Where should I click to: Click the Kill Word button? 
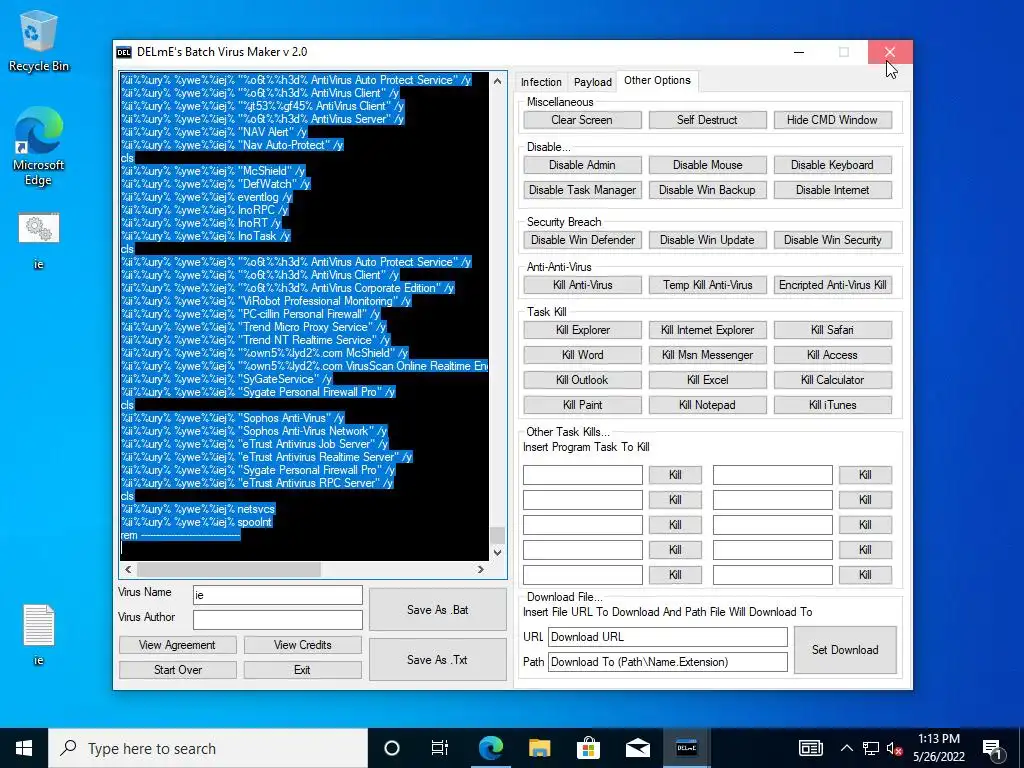point(582,355)
